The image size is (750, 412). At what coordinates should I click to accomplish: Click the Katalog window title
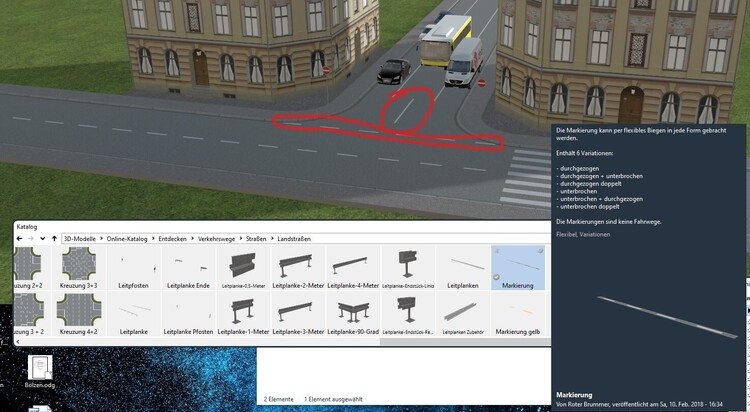tap(27, 226)
